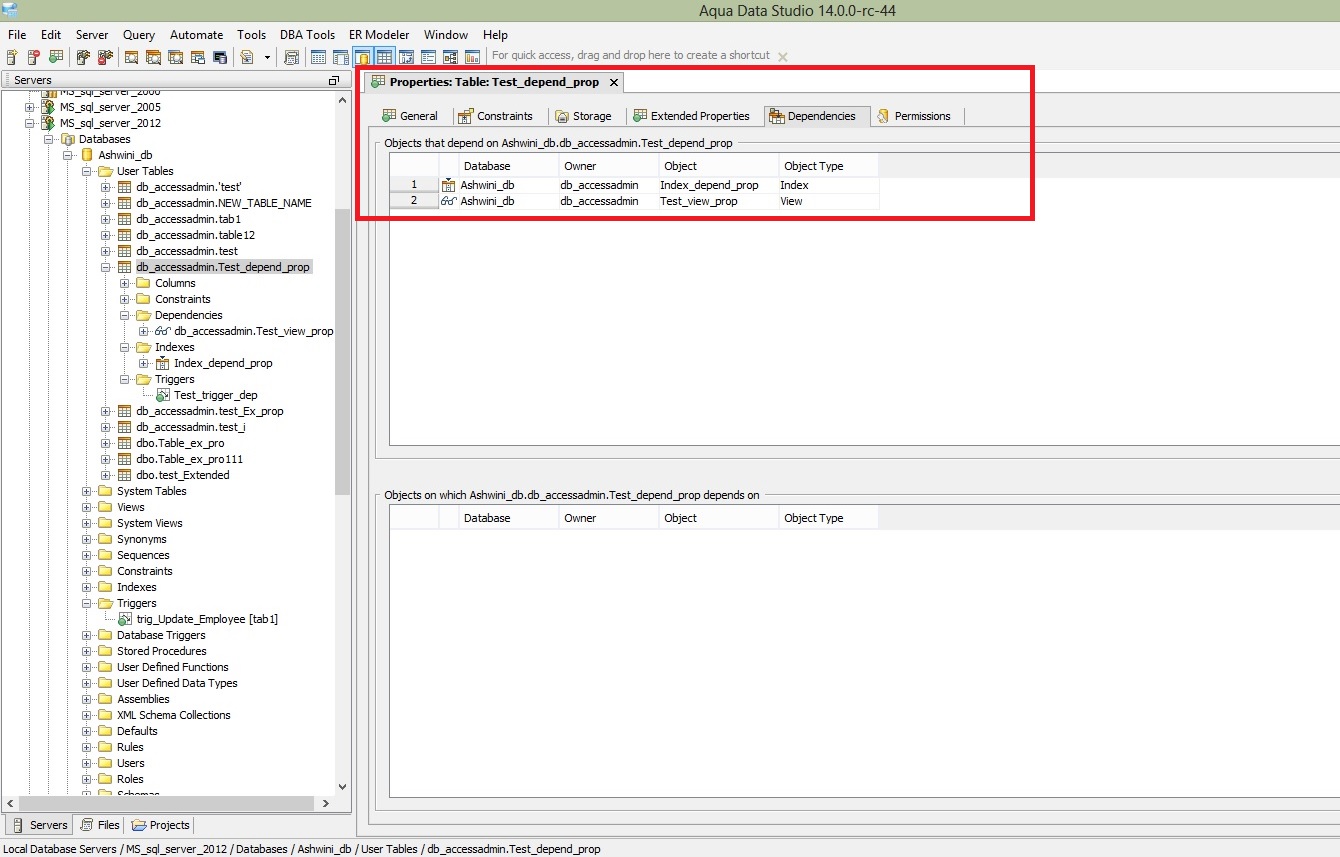1340x857 pixels.
Task: Click the MS_sql_server_2012 server icon
Action: (x=47, y=123)
